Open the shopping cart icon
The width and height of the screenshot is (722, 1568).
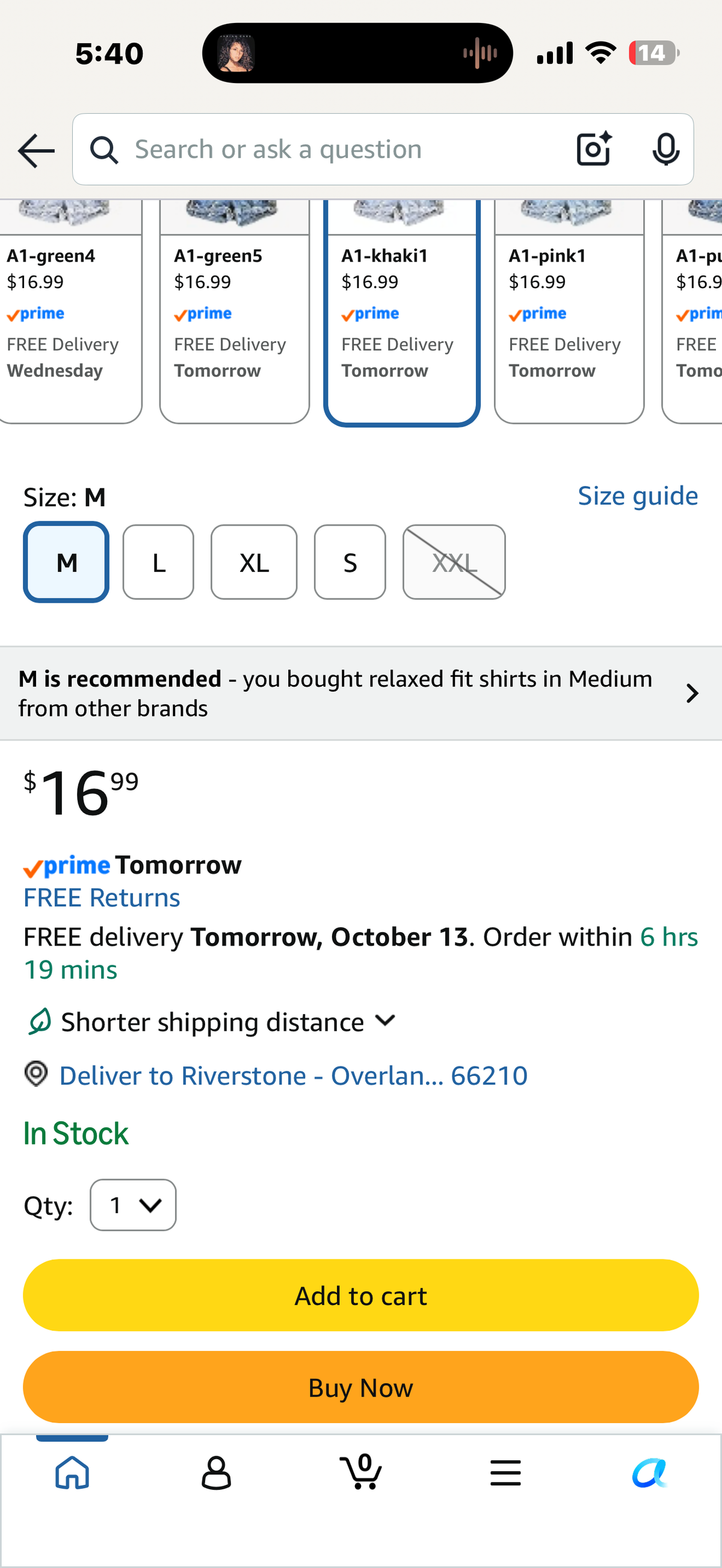[361, 1471]
